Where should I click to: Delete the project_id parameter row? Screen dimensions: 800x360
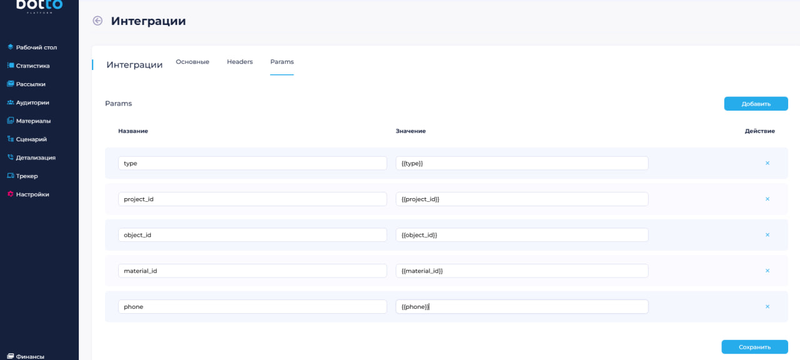click(767, 199)
